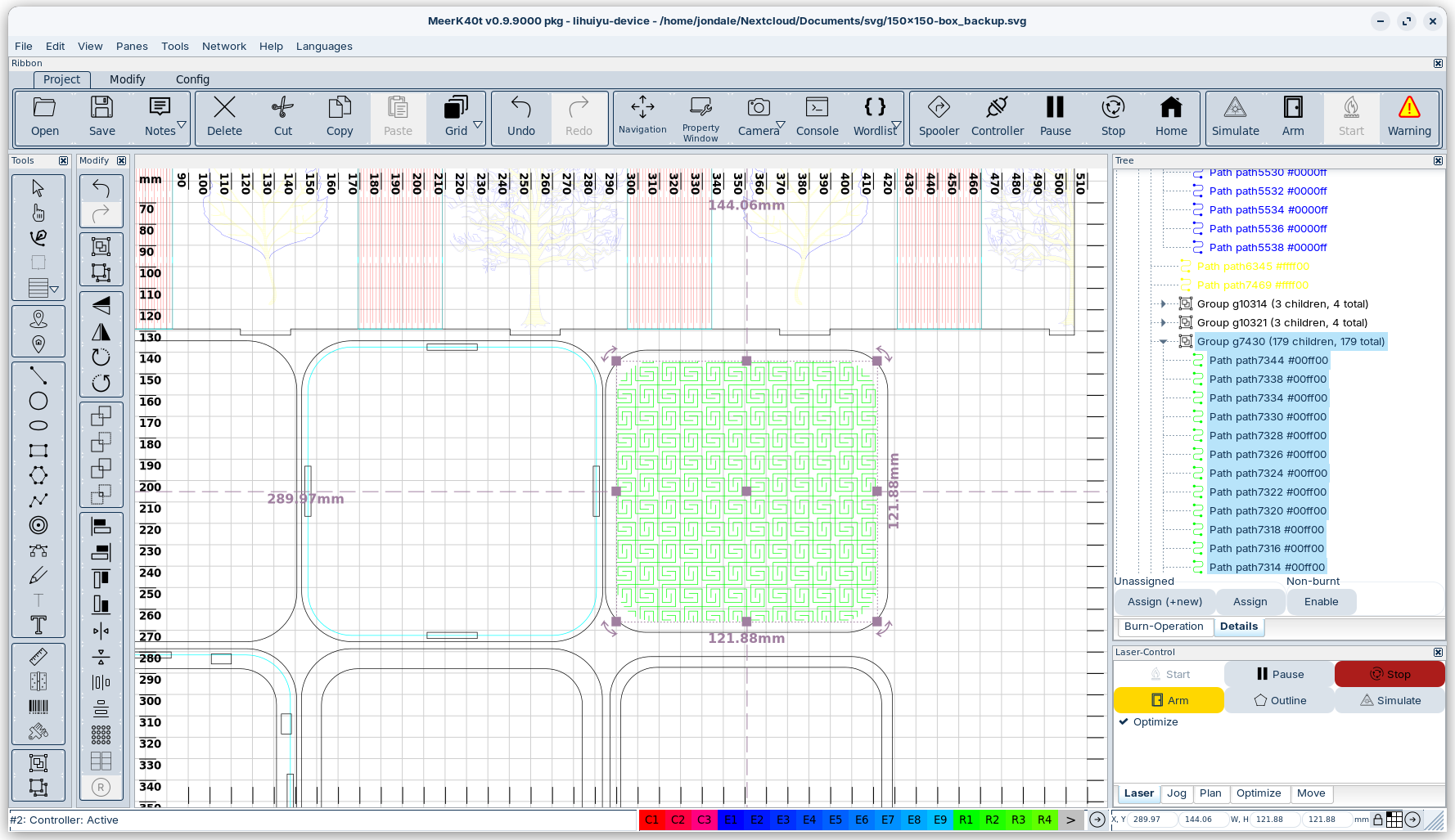Image resolution: width=1455 pixels, height=840 pixels.
Task: Select the C1 red color swatch
Action: tap(651, 820)
